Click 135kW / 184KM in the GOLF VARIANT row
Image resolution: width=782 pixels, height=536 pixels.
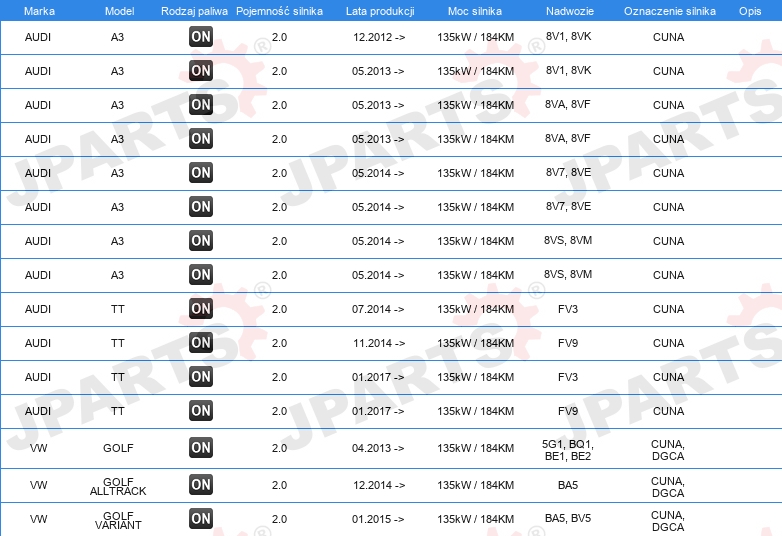coord(475,519)
